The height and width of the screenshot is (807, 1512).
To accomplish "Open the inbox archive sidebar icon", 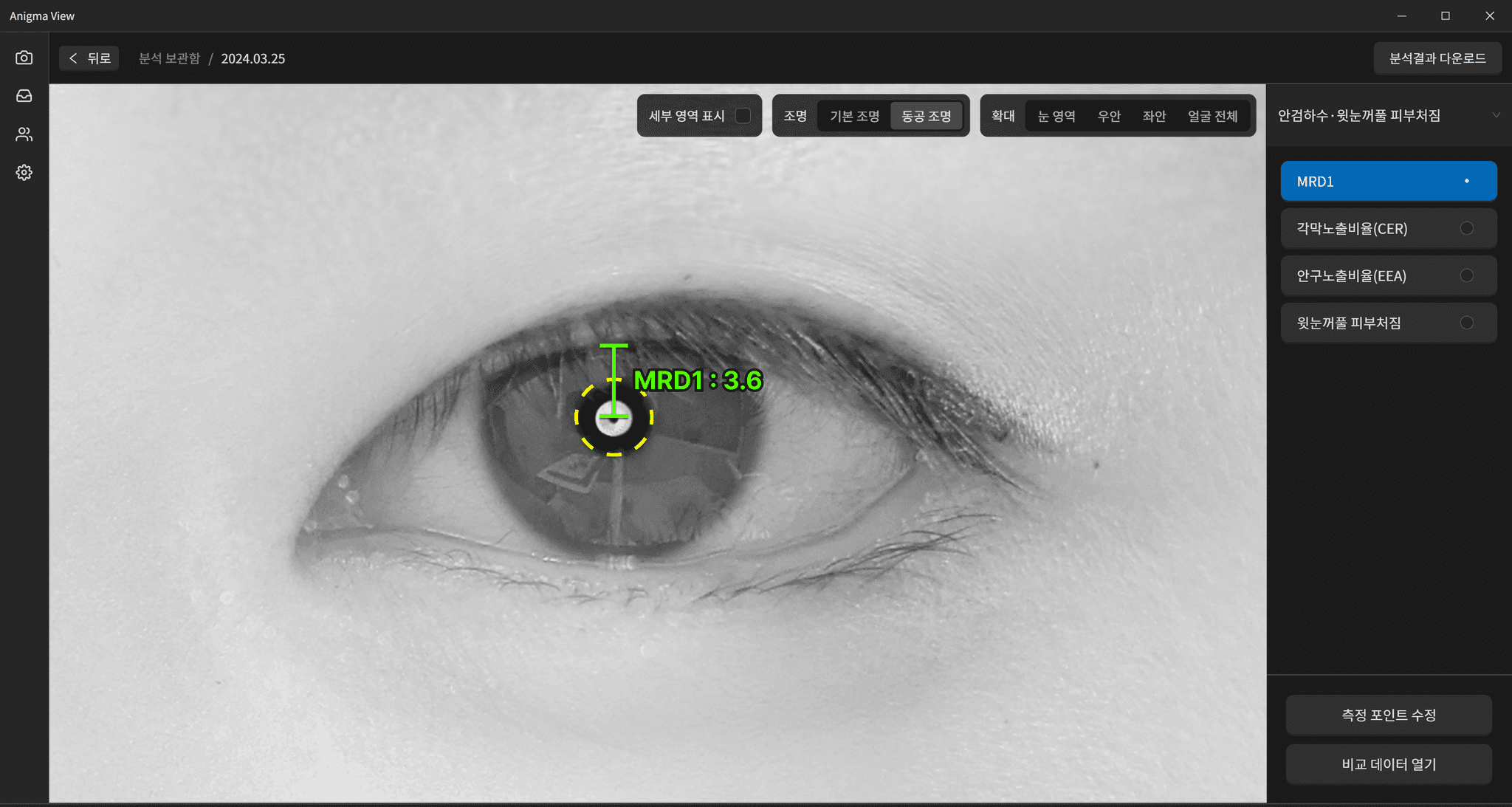I will click(24, 96).
